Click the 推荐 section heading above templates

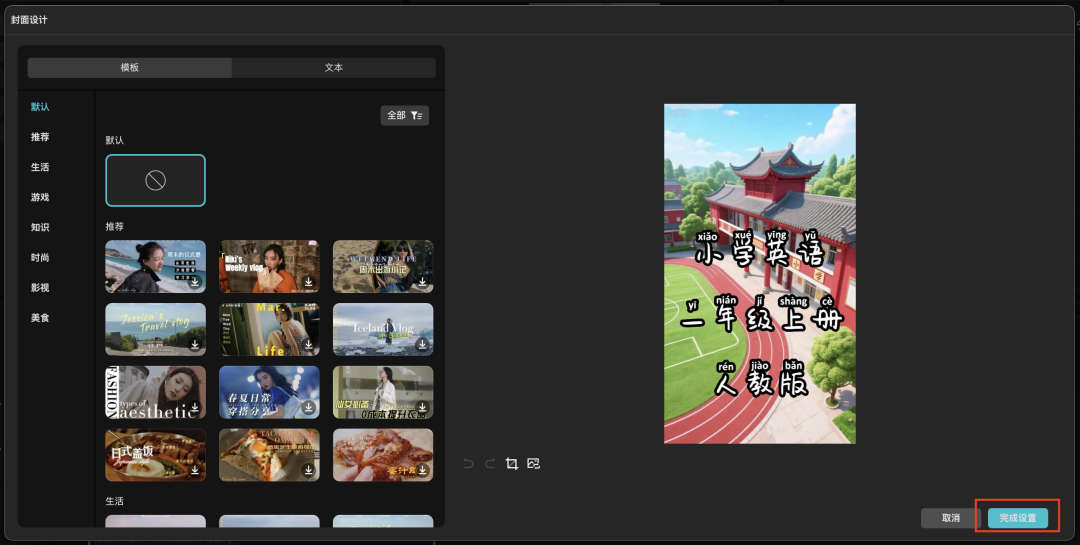pyautogui.click(x=114, y=227)
